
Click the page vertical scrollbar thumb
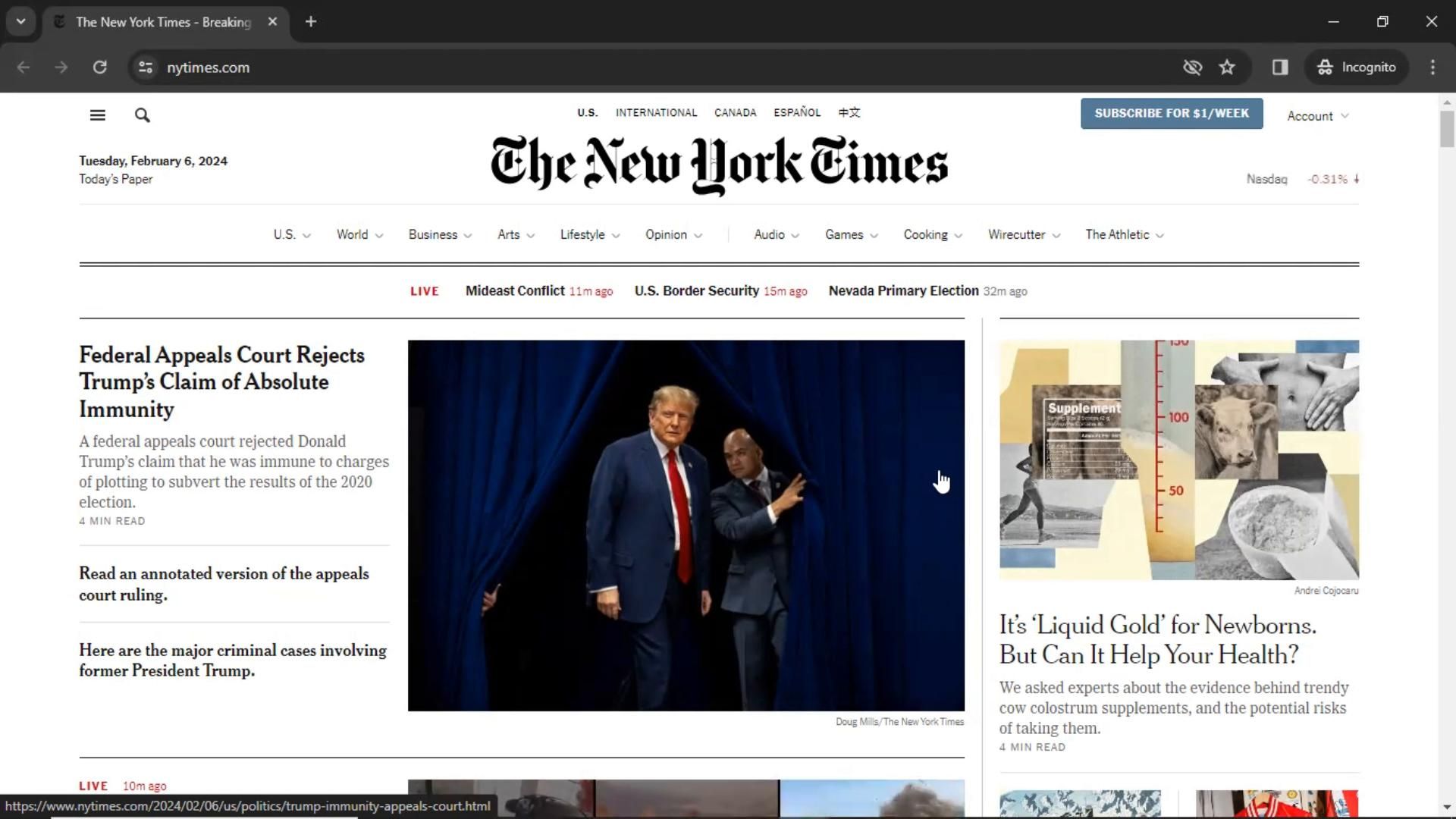click(1446, 129)
